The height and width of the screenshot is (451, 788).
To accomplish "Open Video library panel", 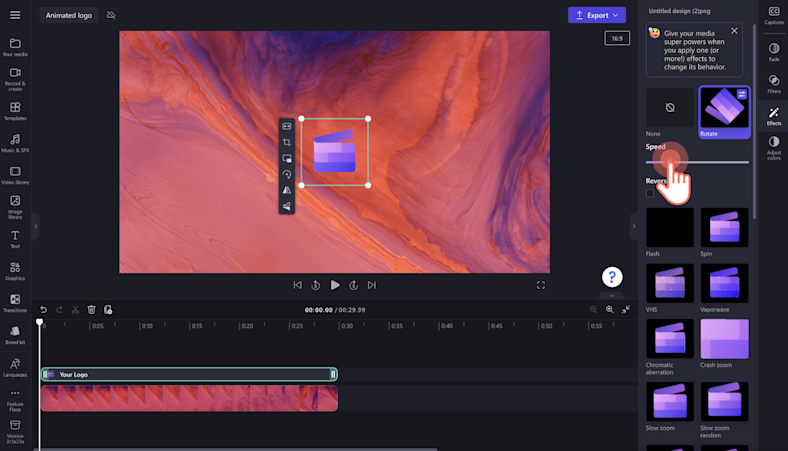I will [x=15, y=175].
